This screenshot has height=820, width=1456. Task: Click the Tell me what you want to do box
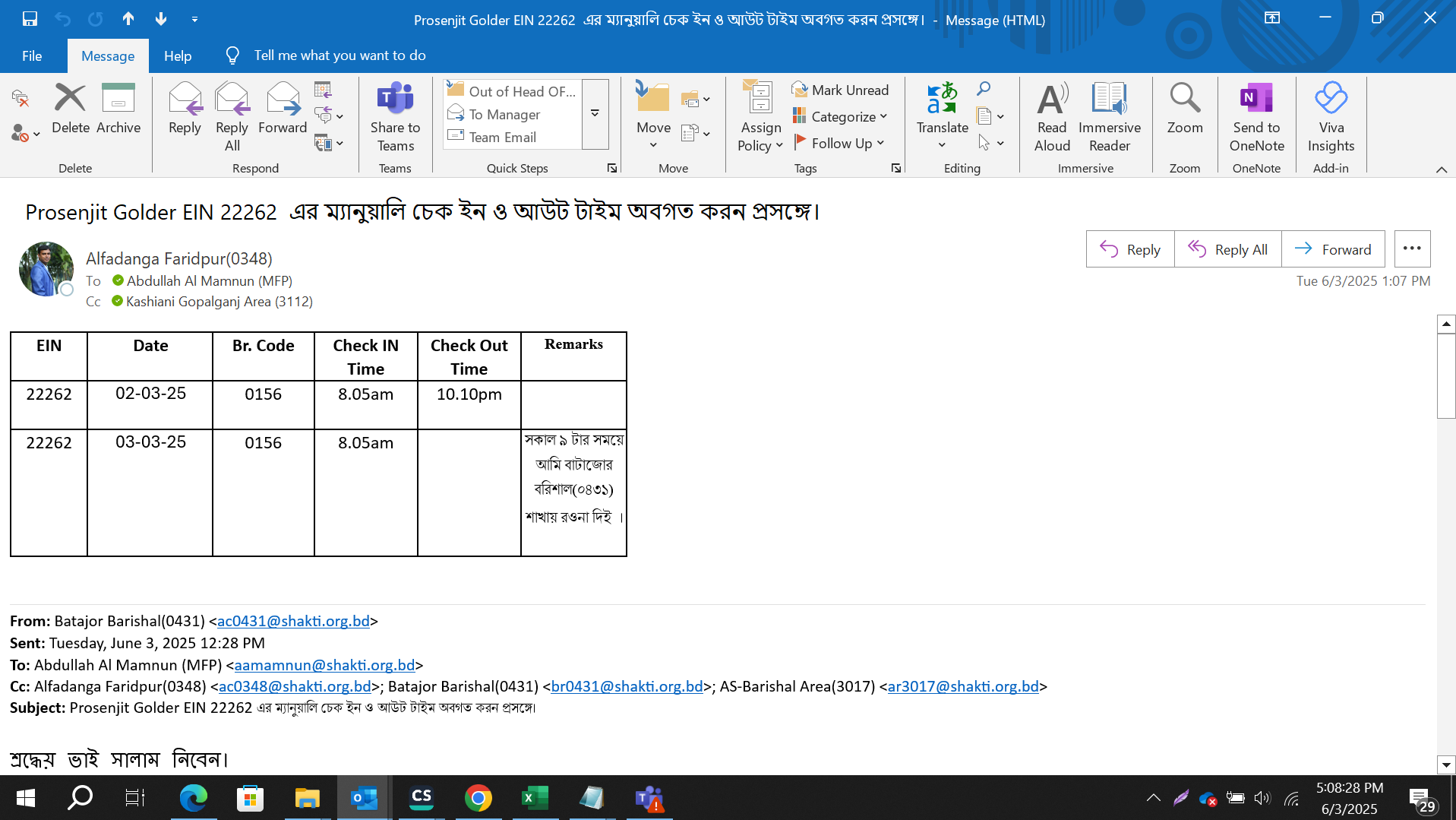coord(340,55)
